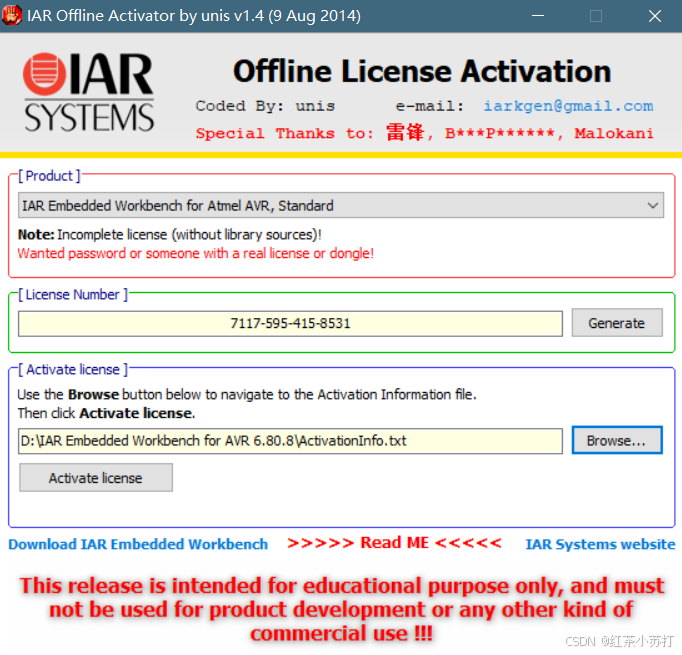Open the Download IAR Embedded Workbench link
This screenshot has height=655, width=682.
coord(138,545)
